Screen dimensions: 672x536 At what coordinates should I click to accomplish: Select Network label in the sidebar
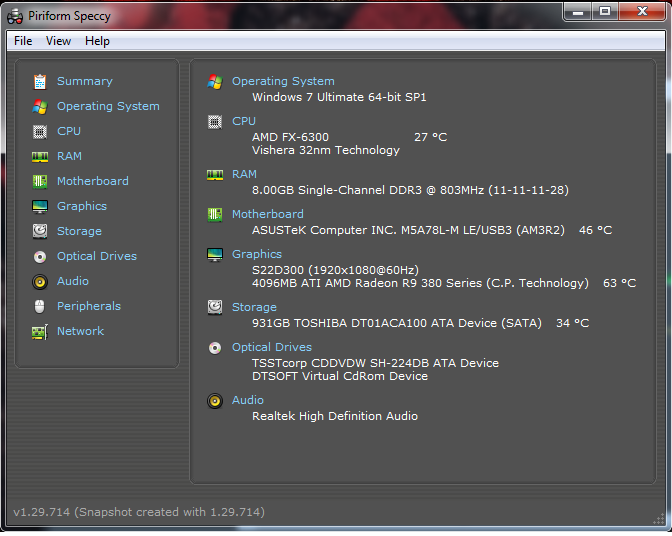(81, 331)
